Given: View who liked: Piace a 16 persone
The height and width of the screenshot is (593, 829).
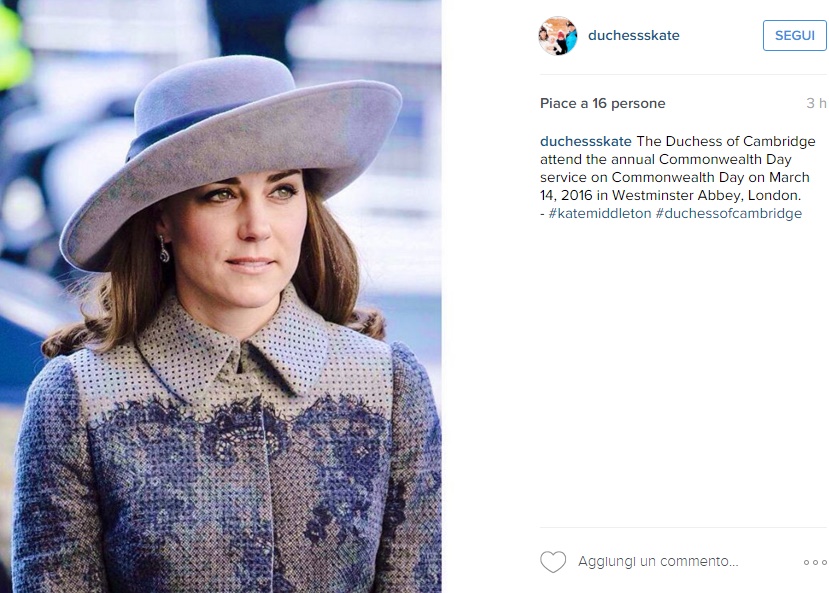Looking at the screenshot, I should pos(603,104).
